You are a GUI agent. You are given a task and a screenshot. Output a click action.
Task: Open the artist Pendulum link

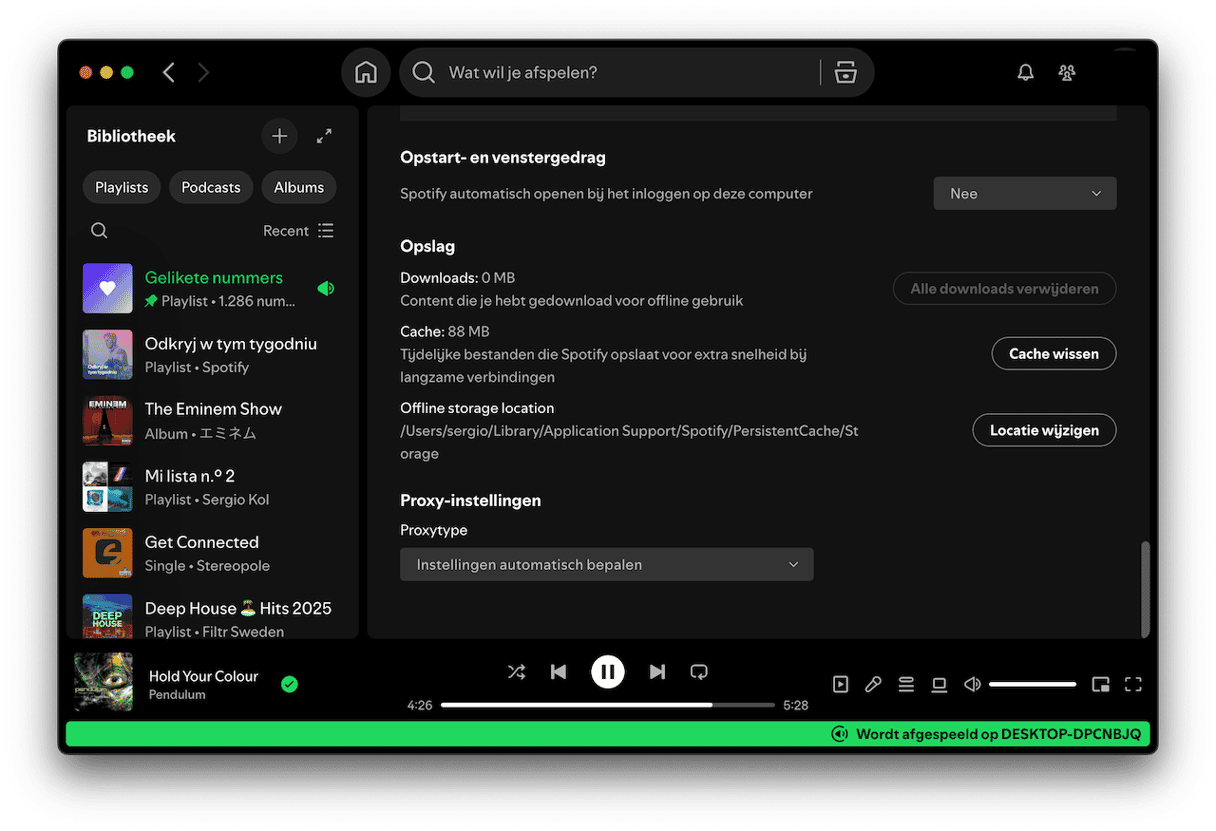coord(177,694)
